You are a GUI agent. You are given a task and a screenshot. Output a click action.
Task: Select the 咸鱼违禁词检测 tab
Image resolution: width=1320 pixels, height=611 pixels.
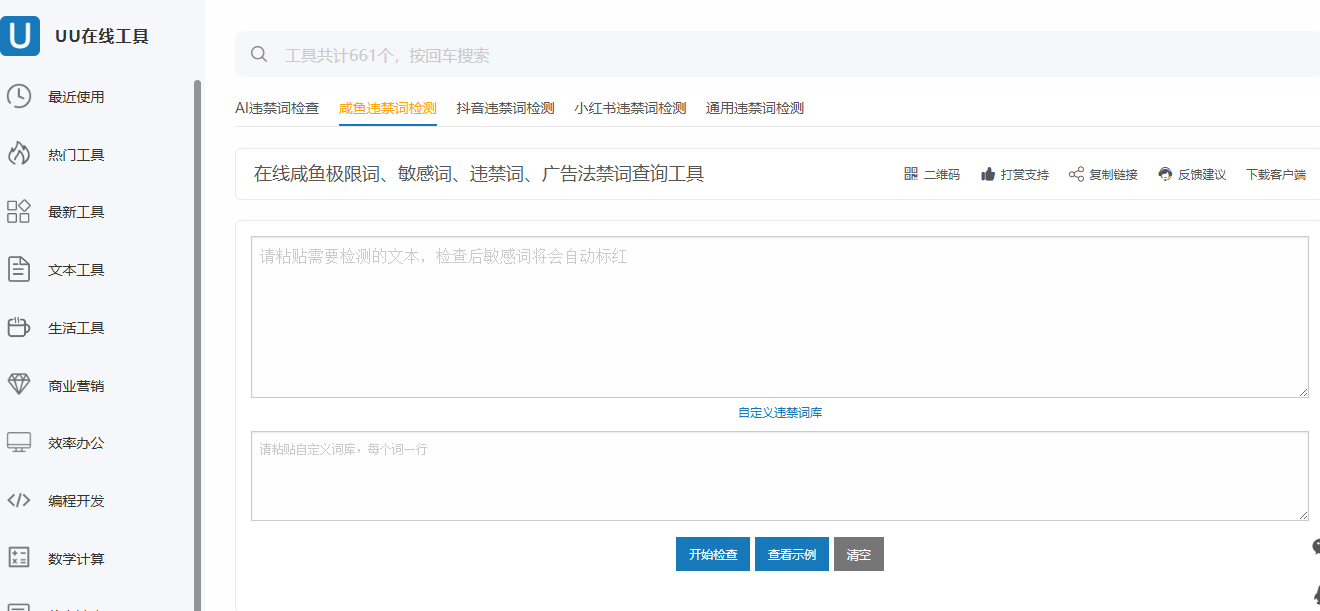point(388,108)
